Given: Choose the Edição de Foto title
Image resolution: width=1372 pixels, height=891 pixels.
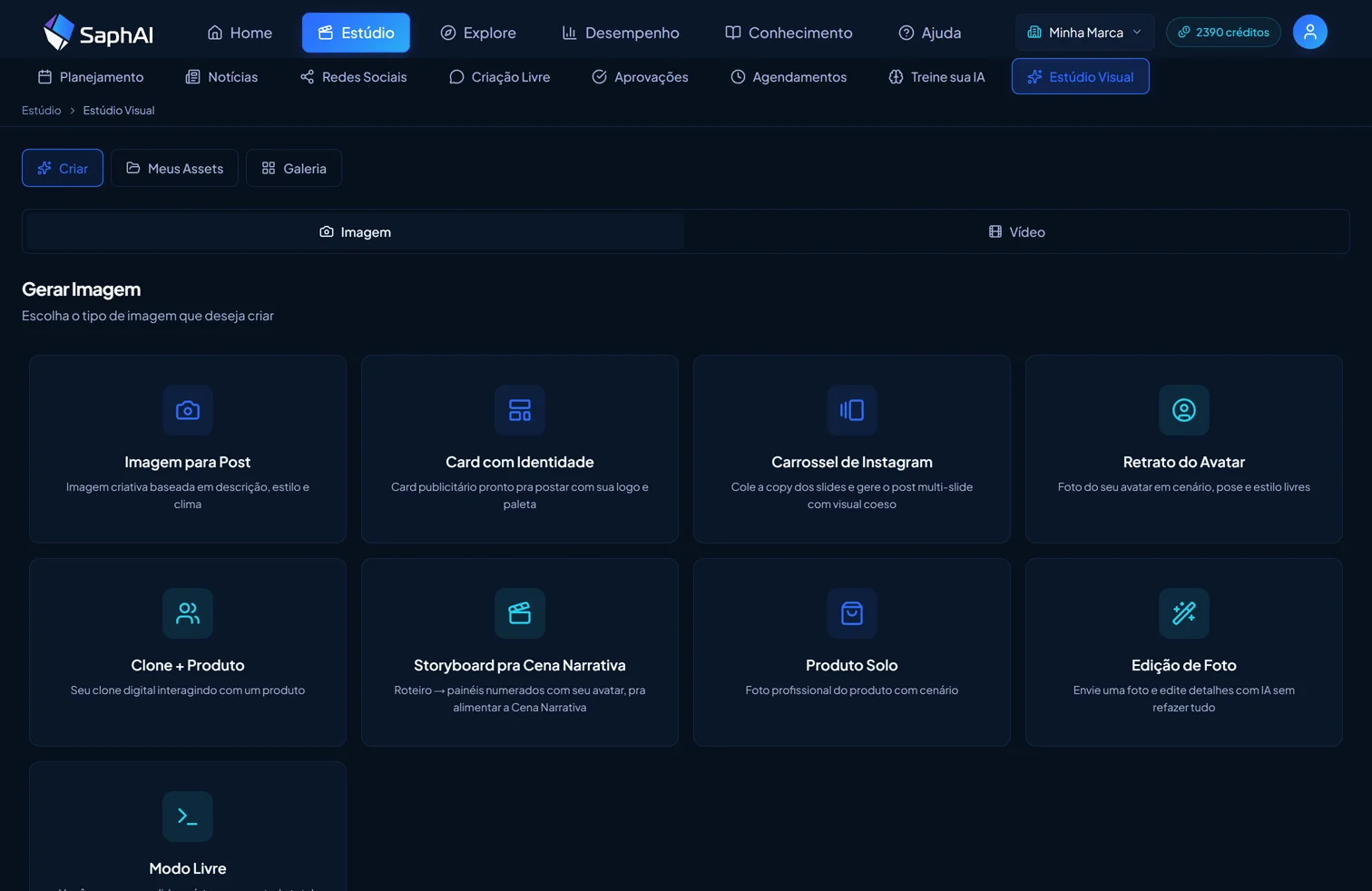Looking at the screenshot, I should (1184, 665).
